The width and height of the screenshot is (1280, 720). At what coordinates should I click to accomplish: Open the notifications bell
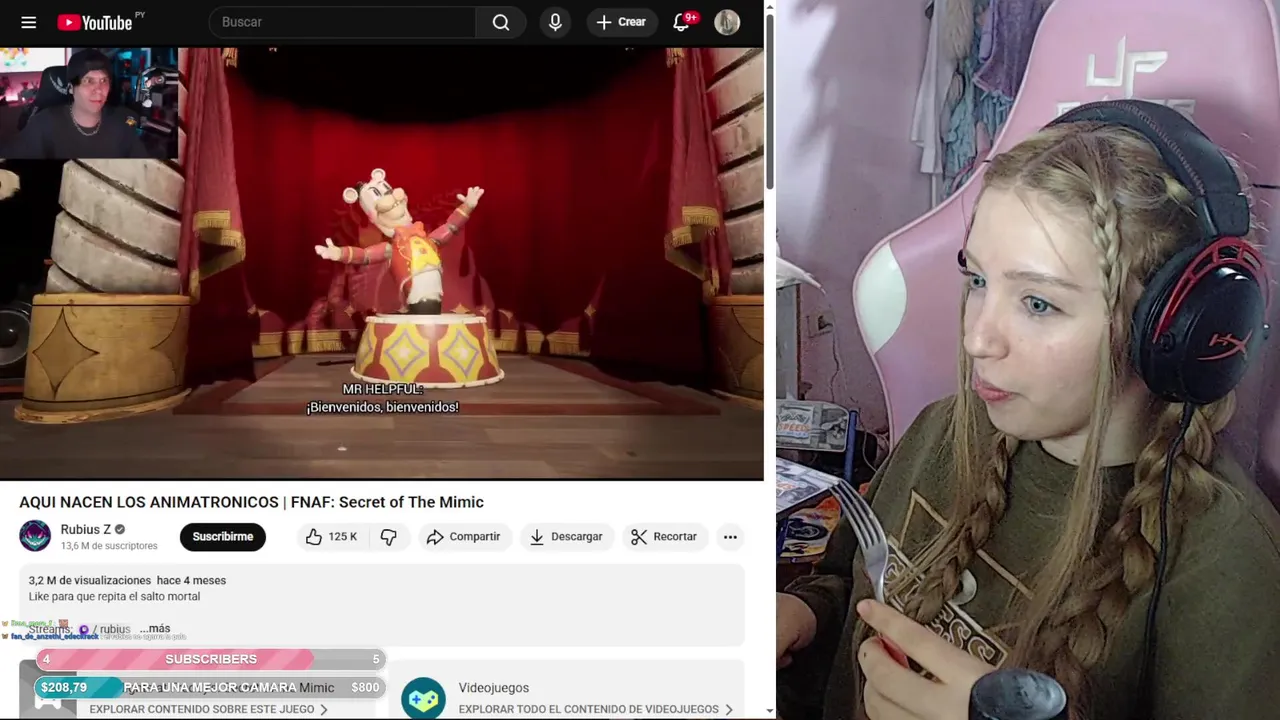tap(682, 22)
